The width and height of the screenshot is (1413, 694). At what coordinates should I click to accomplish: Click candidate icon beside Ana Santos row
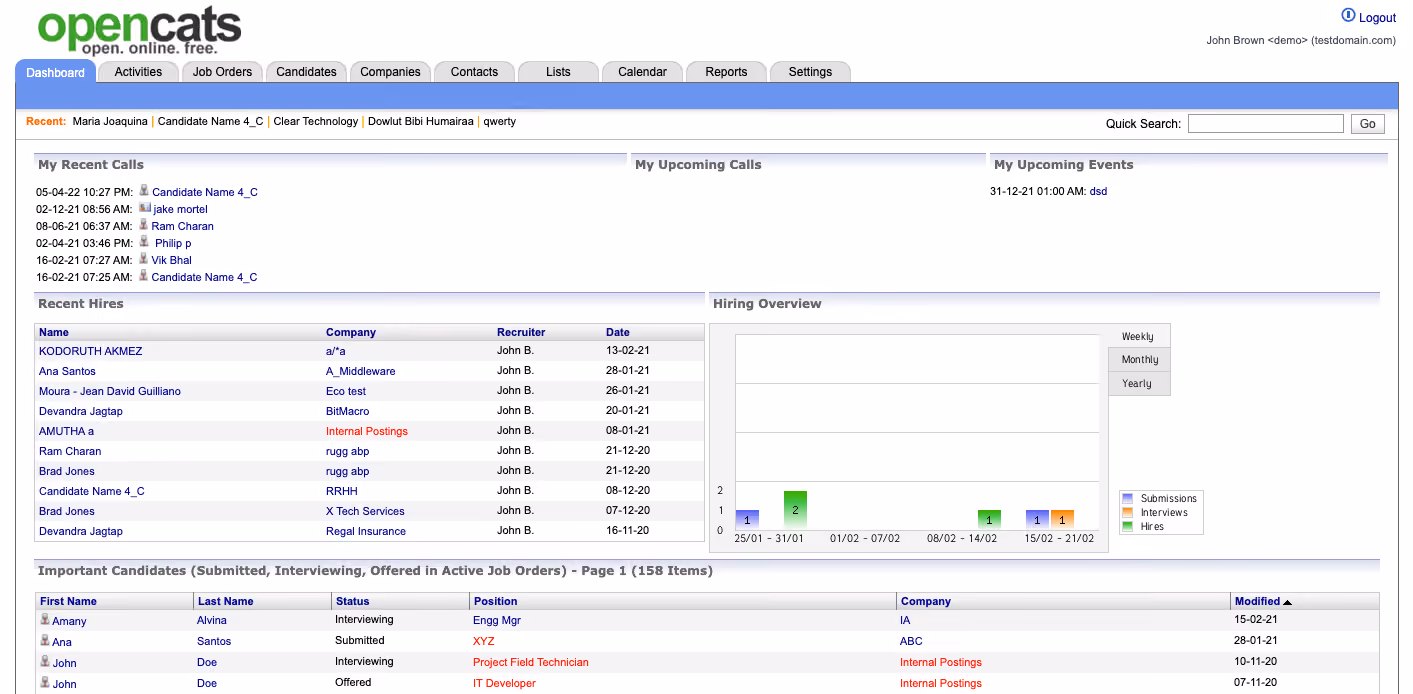[x=45, y=641]
